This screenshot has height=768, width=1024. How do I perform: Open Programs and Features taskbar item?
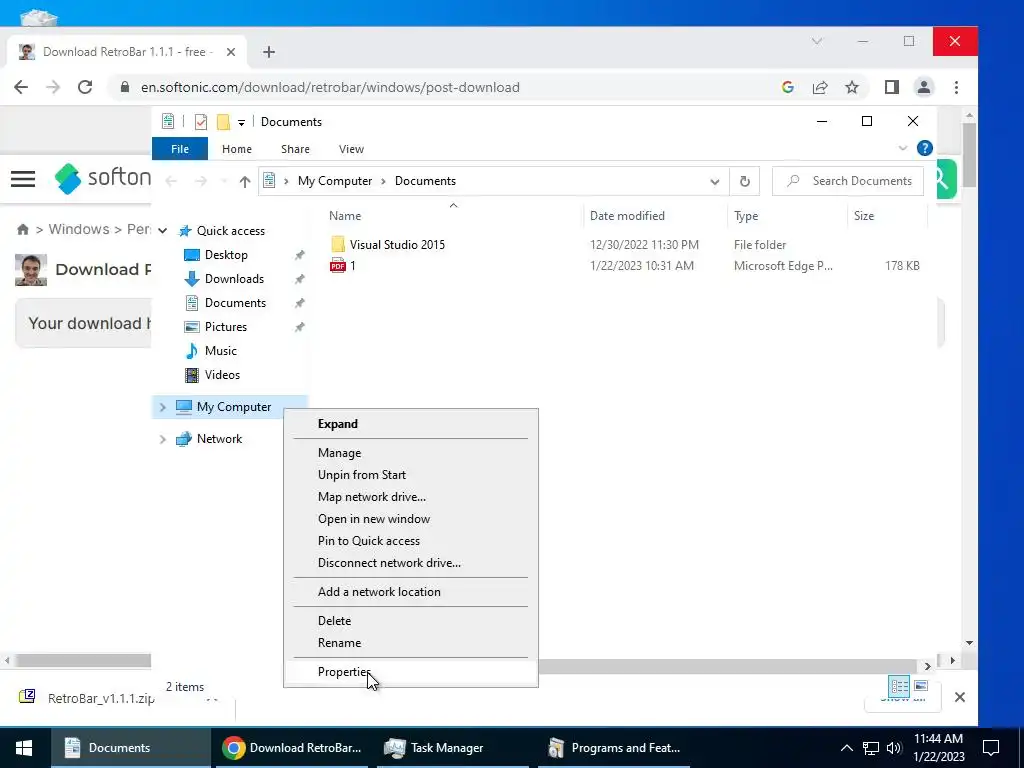[x=614, y=748]
